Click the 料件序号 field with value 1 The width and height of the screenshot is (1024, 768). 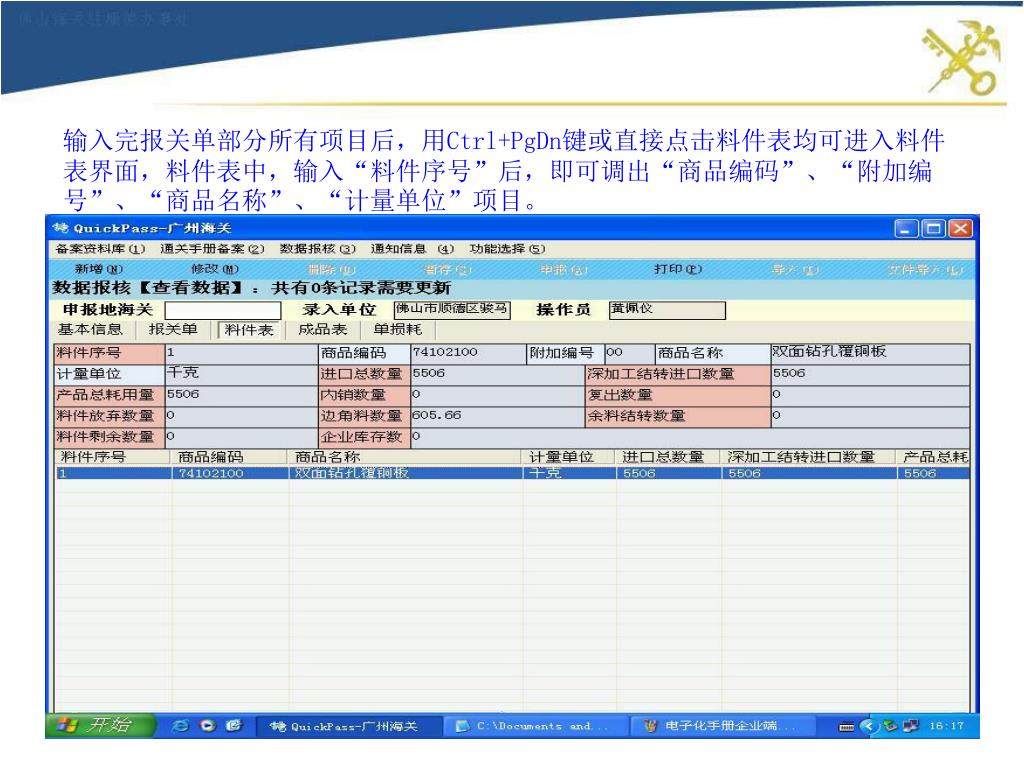240,353
